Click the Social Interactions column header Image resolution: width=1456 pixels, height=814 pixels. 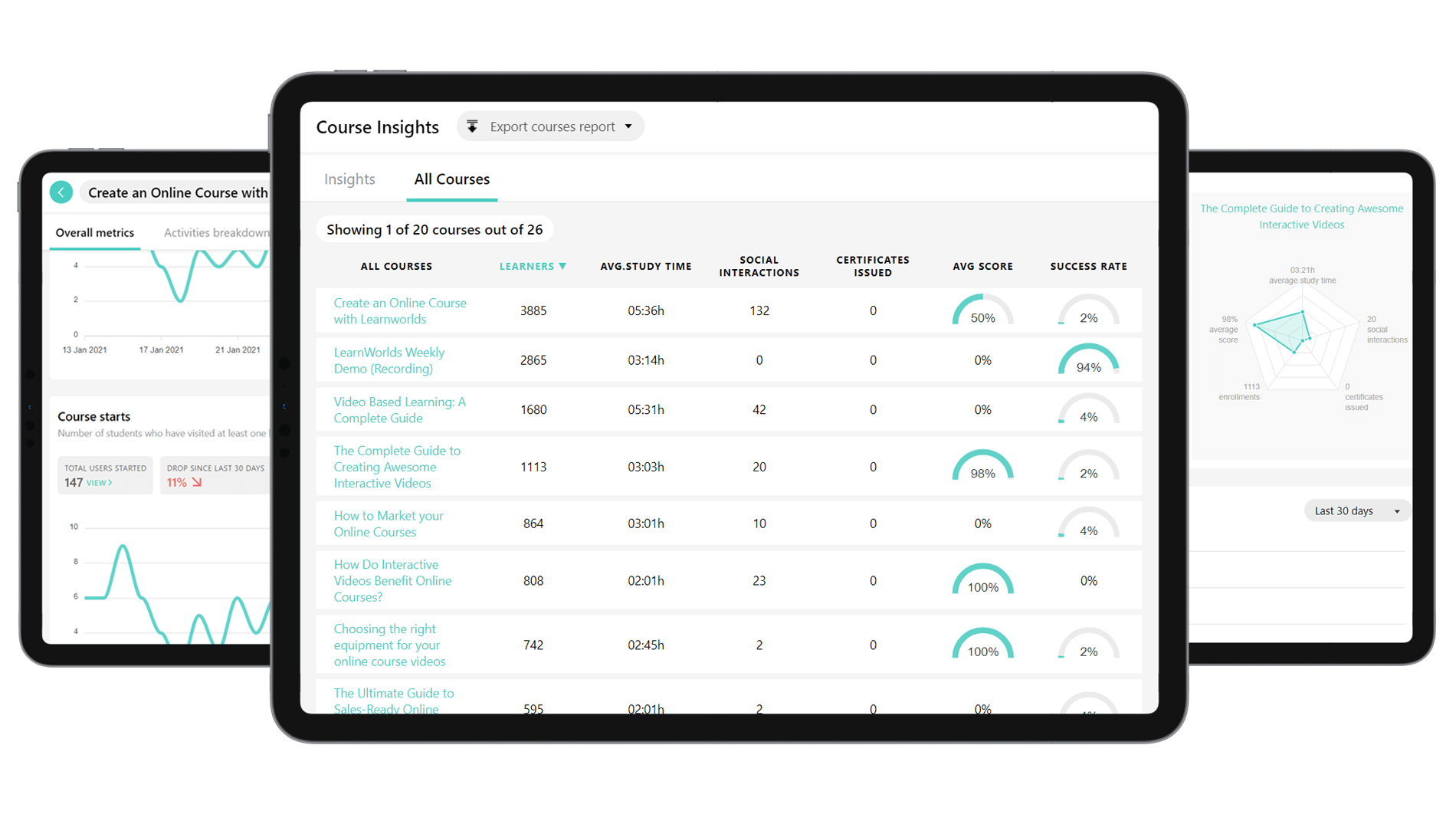(759, 266)
